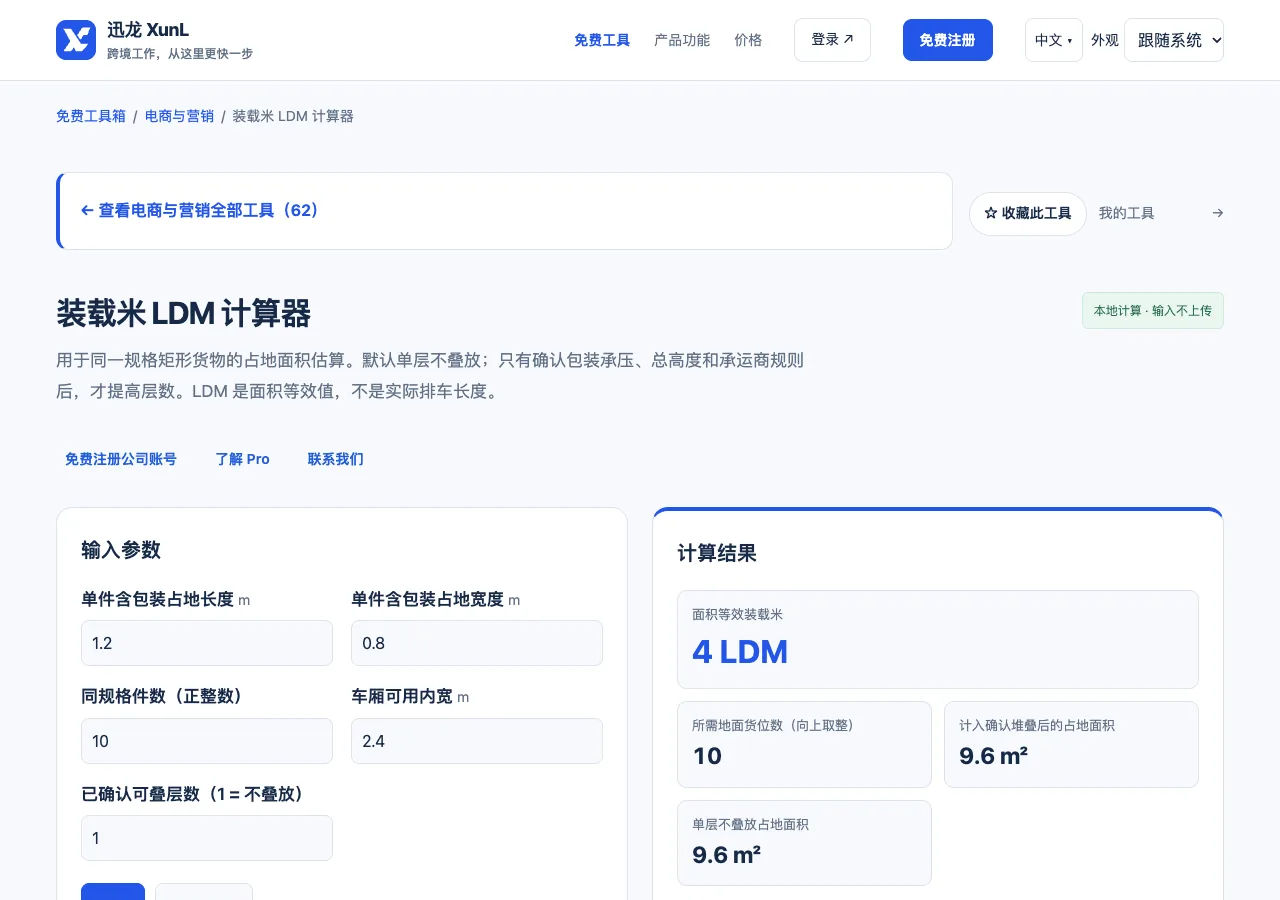Open the 跟随系统 appearance dropdown
1280x900 pixels.
click(1174, 40)
